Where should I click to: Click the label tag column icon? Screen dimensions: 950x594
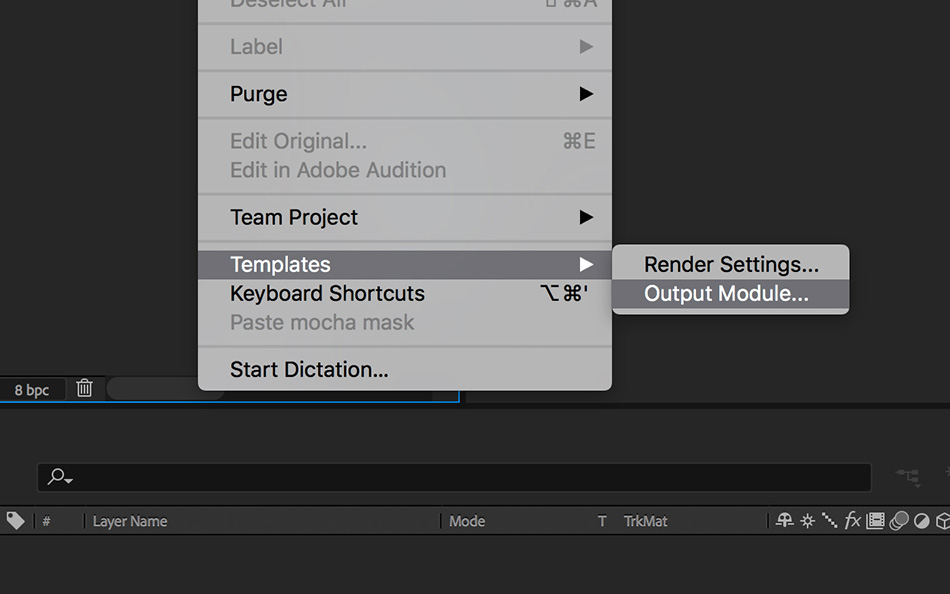coord(15,520)
